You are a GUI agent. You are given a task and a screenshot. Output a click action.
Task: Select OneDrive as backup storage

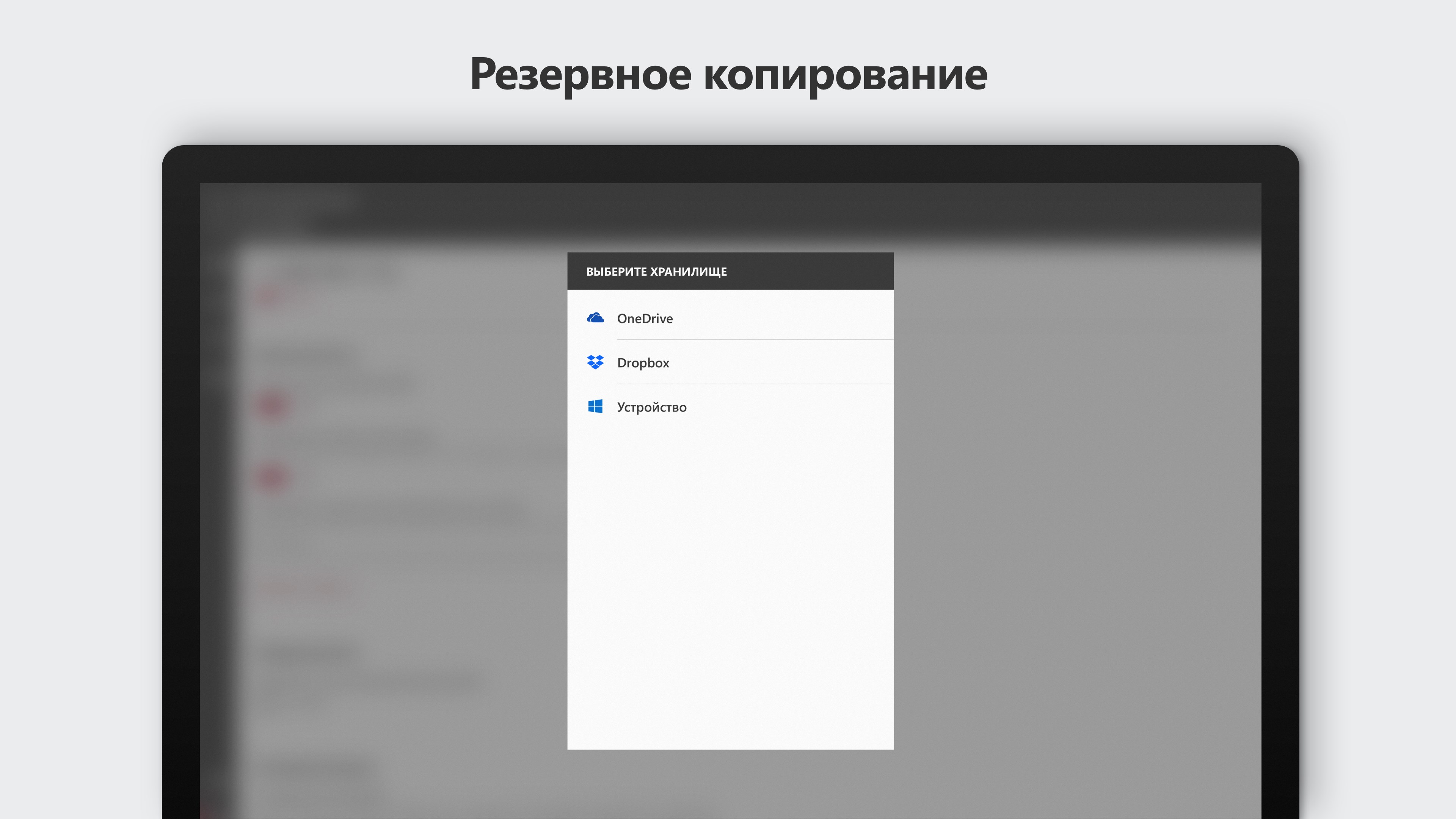coord(645,319)
